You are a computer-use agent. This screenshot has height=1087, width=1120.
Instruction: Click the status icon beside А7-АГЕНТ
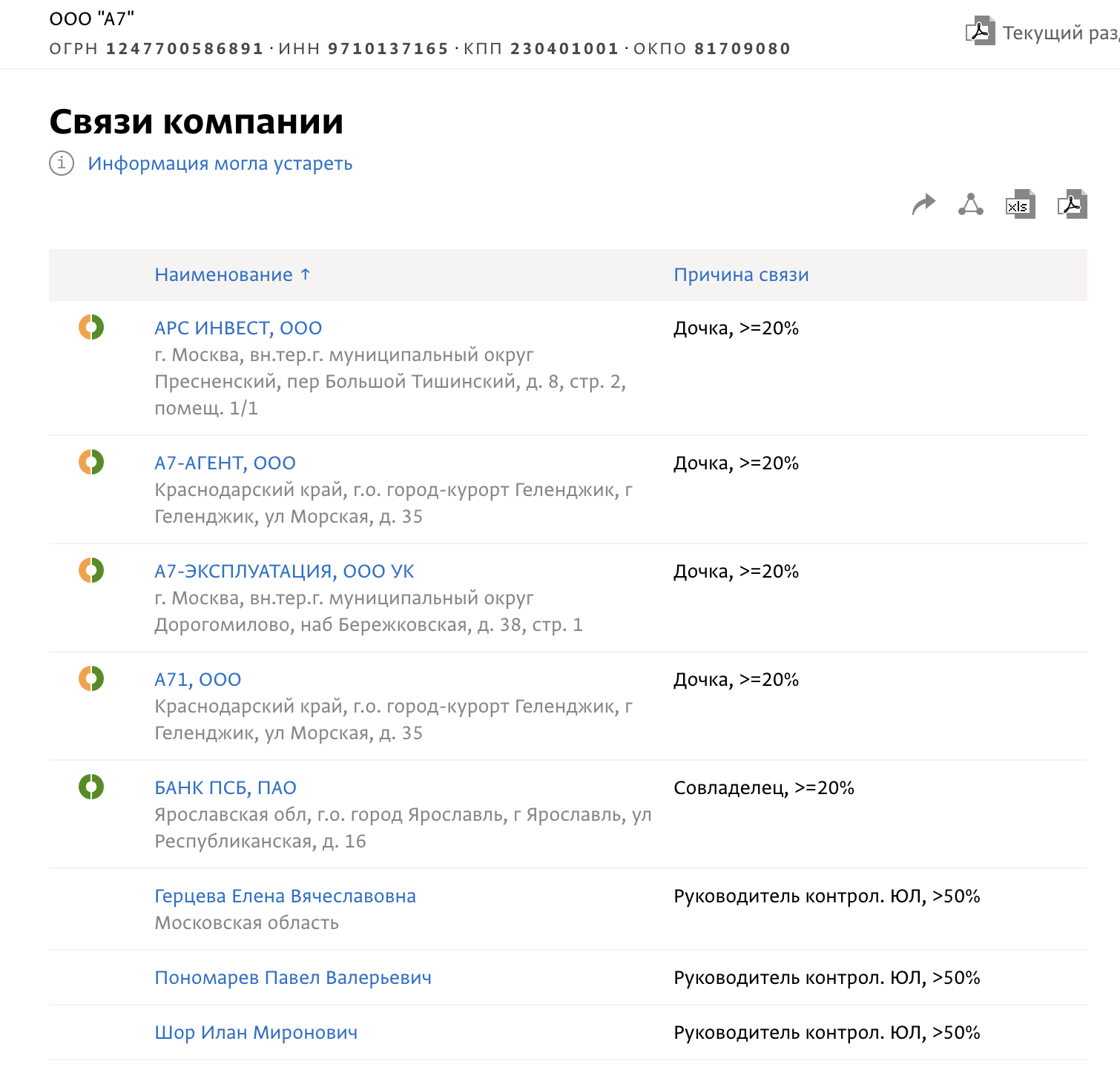click(x=90, y=462)
